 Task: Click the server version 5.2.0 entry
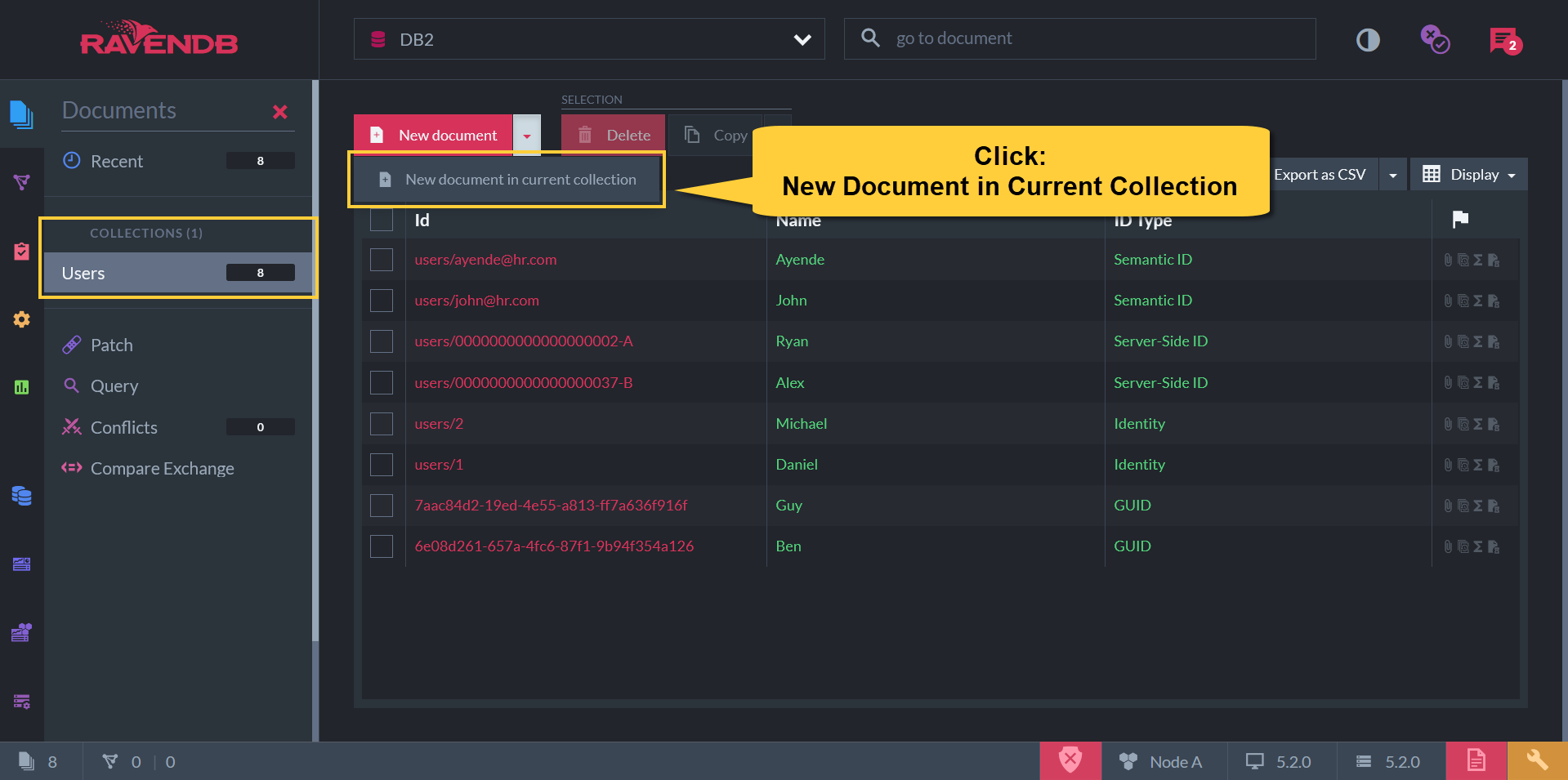pos(1388,761)
